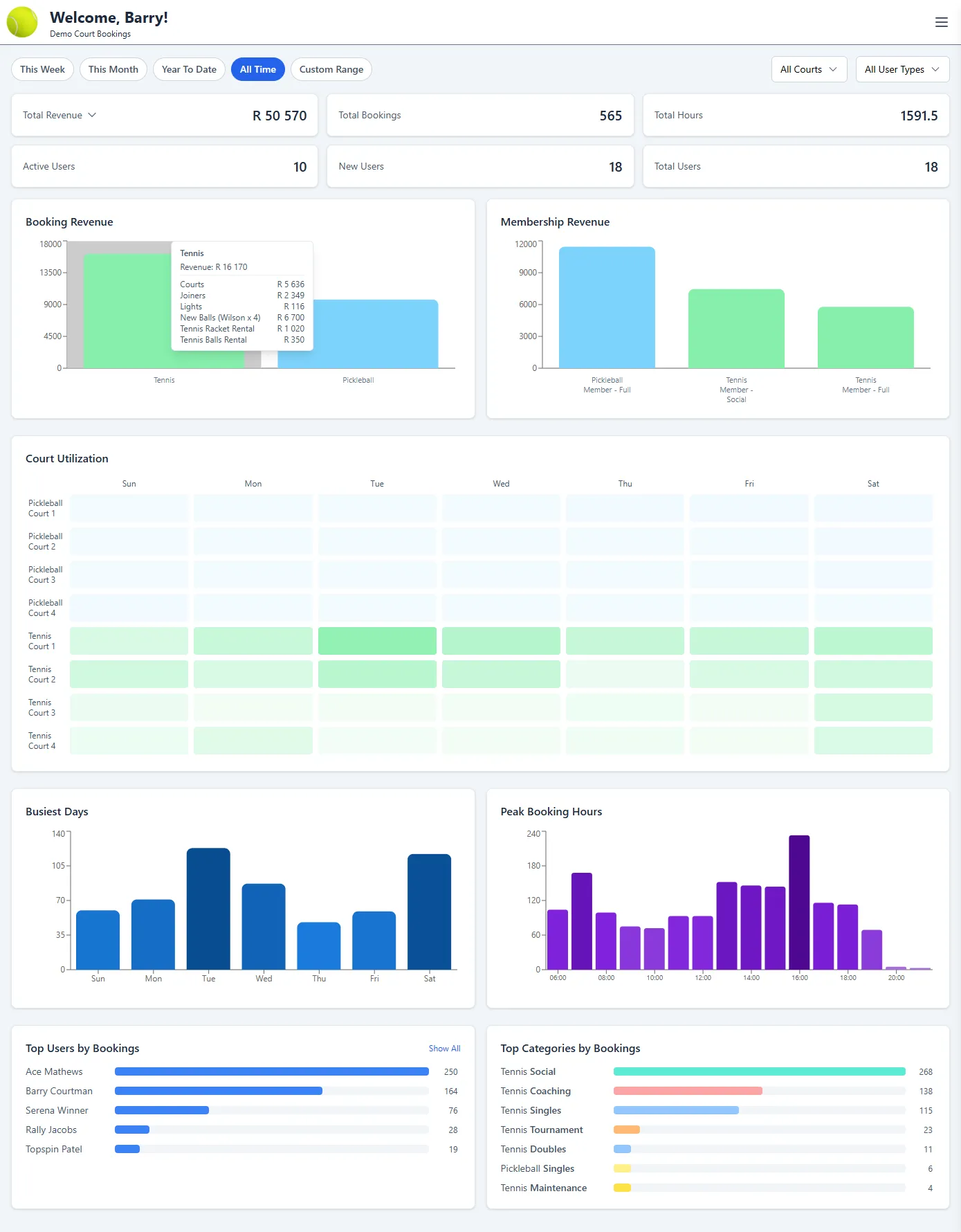Viewport: 961px width, 1232px height.
Task: Open the All User Types dropdown
Action: tap(902, 69)
